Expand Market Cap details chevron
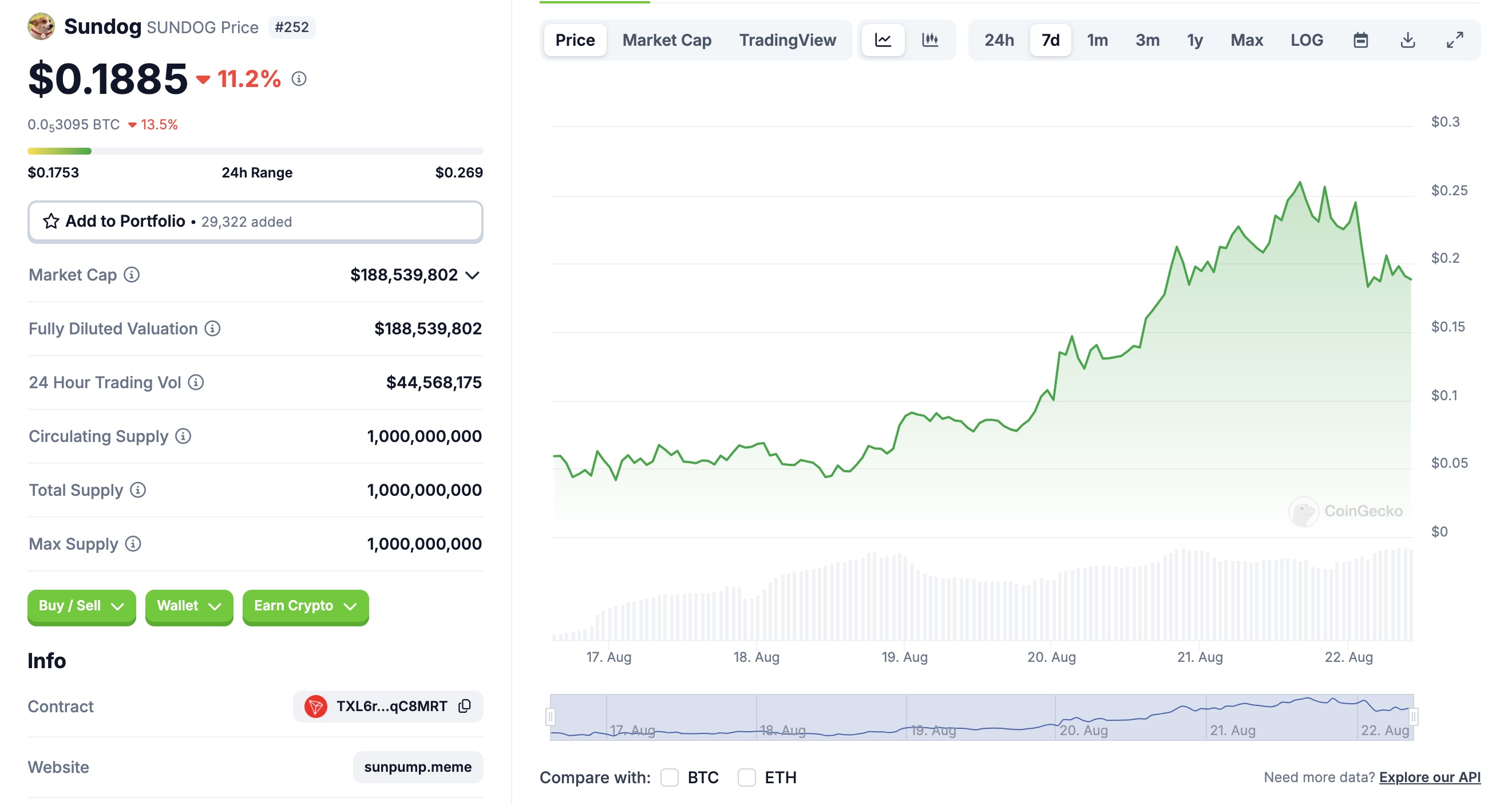This screenshot has height=805, width=1512. (473, 275)
